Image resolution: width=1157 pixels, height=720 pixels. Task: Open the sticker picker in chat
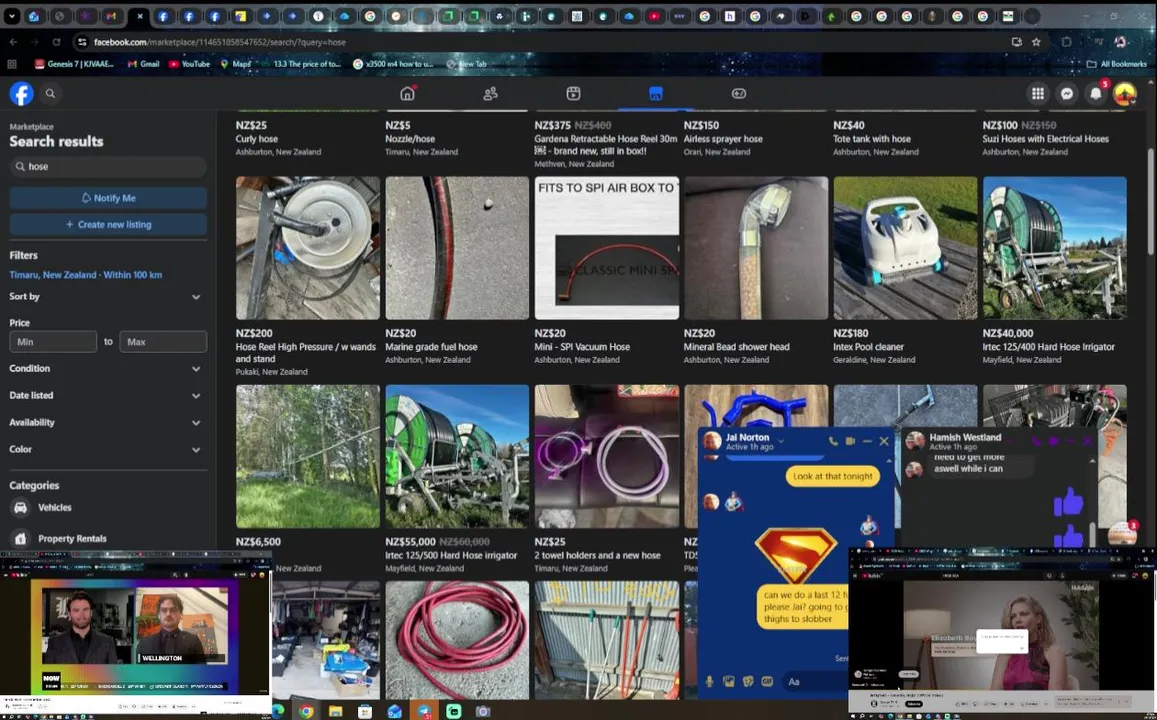coord(747,682)
